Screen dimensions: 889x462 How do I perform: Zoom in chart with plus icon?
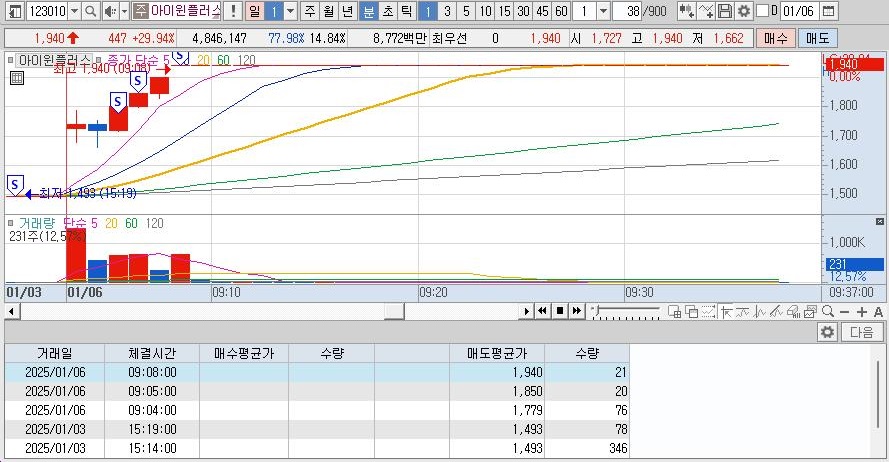[x=862, y=312]
